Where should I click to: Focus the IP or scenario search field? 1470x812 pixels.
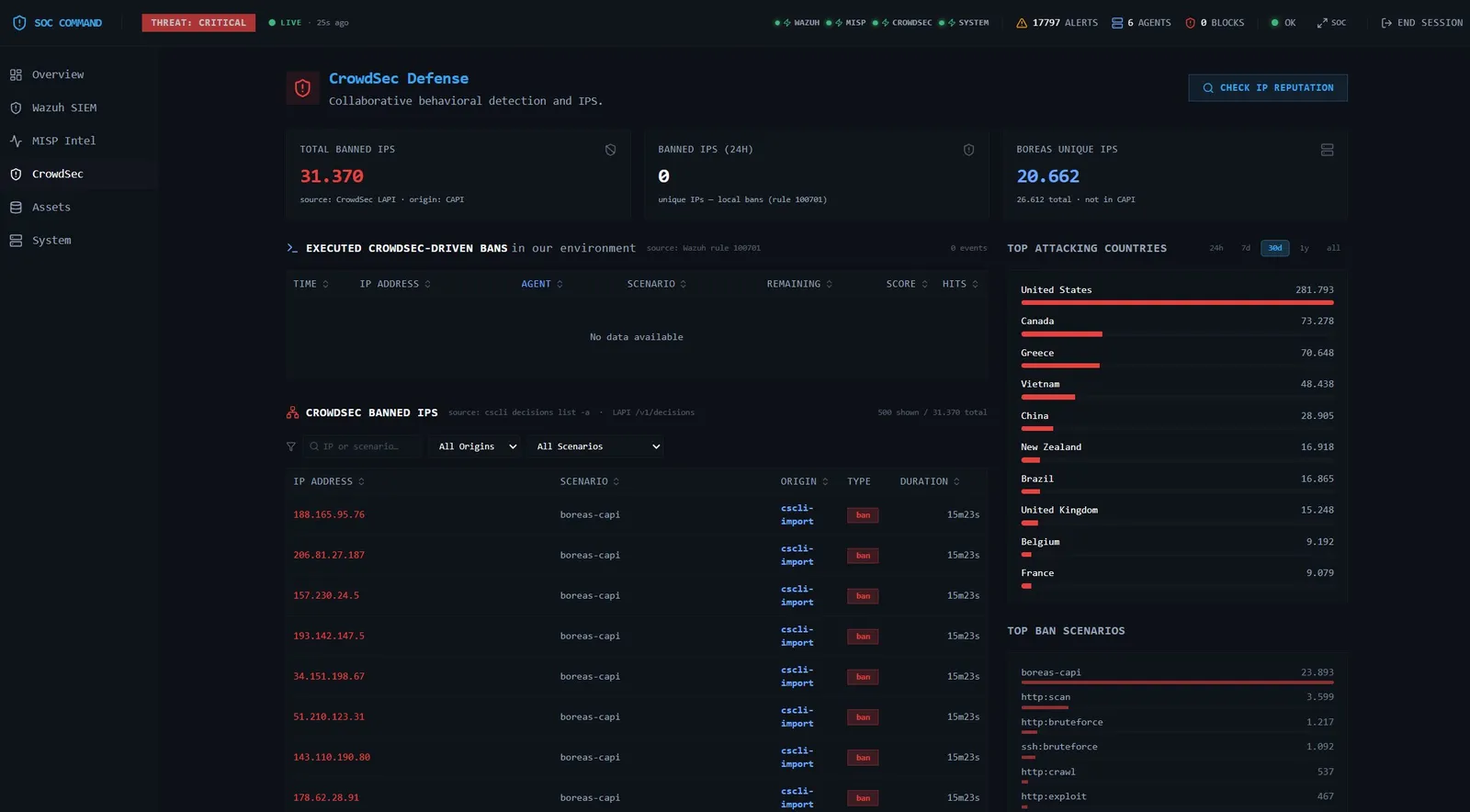(x=363, y=446)
